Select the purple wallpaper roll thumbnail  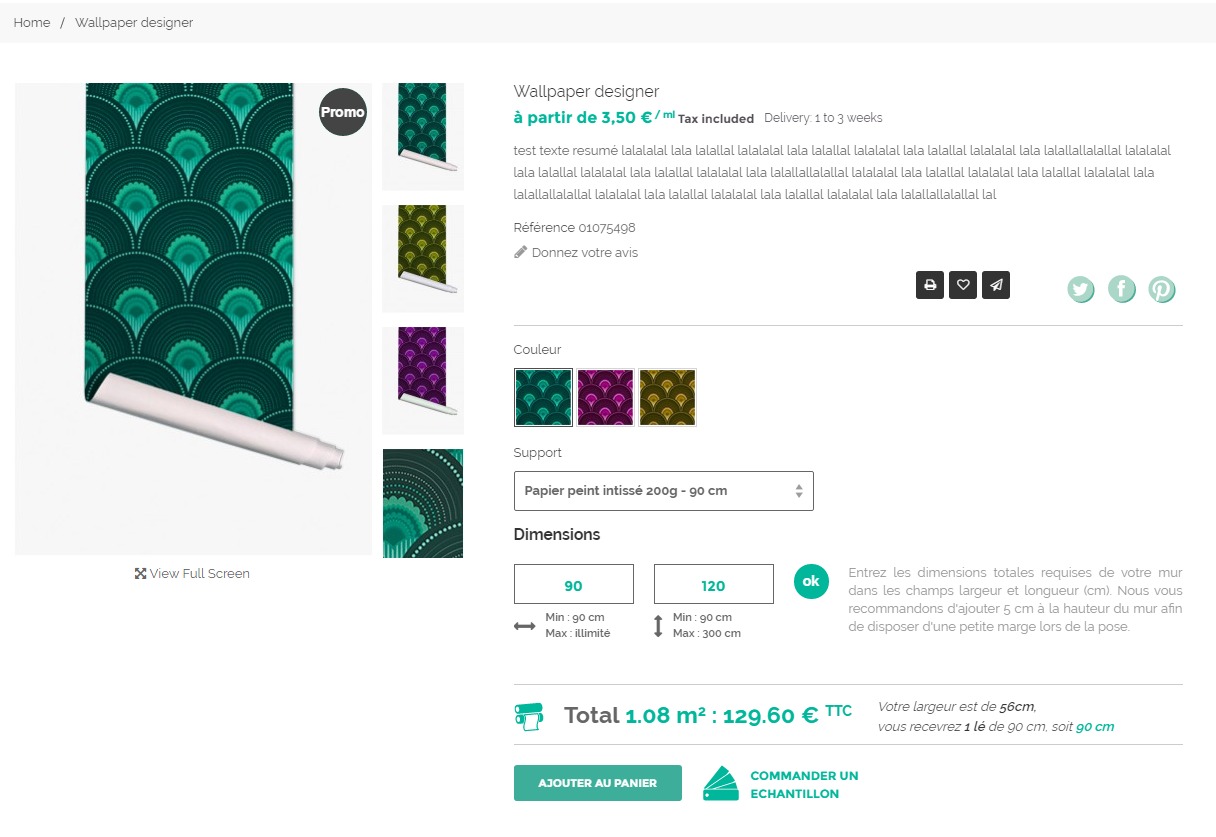[x=423, y=380]
